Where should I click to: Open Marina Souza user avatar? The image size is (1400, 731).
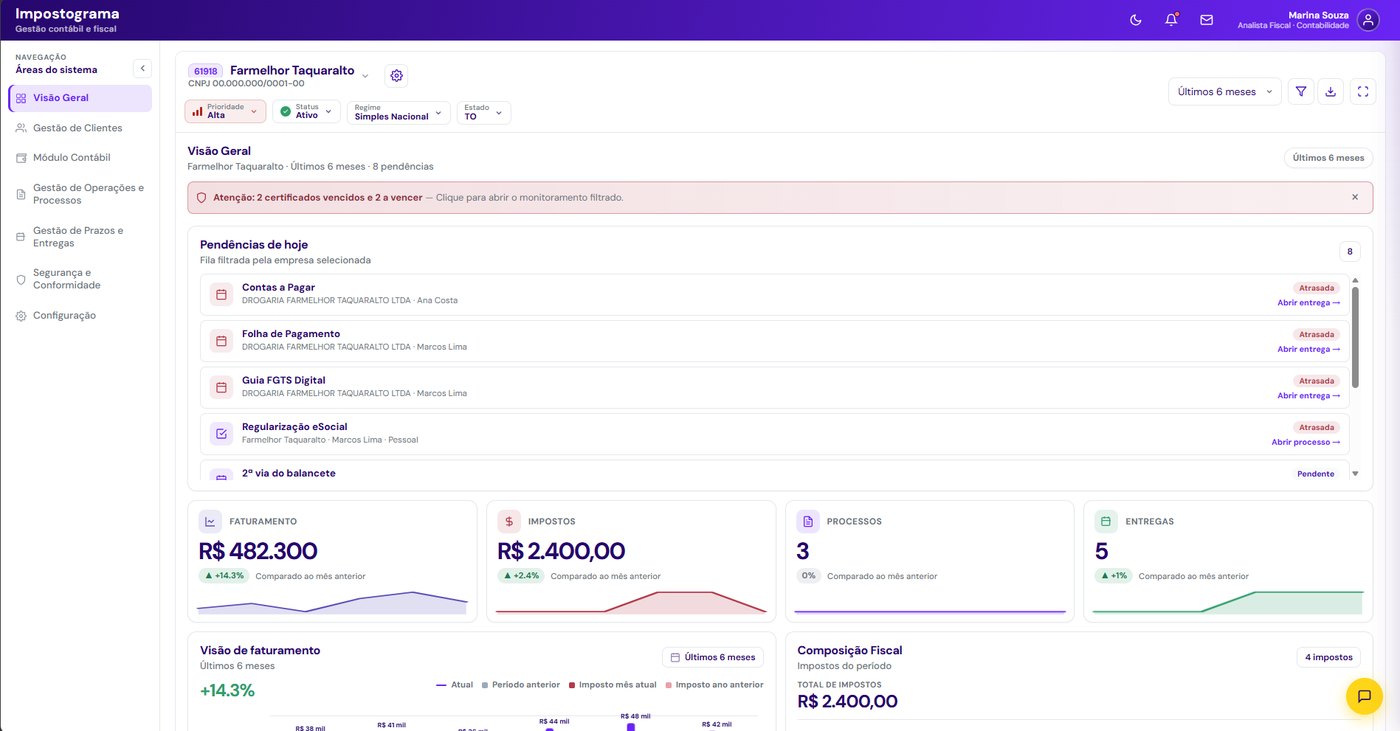1368,20
